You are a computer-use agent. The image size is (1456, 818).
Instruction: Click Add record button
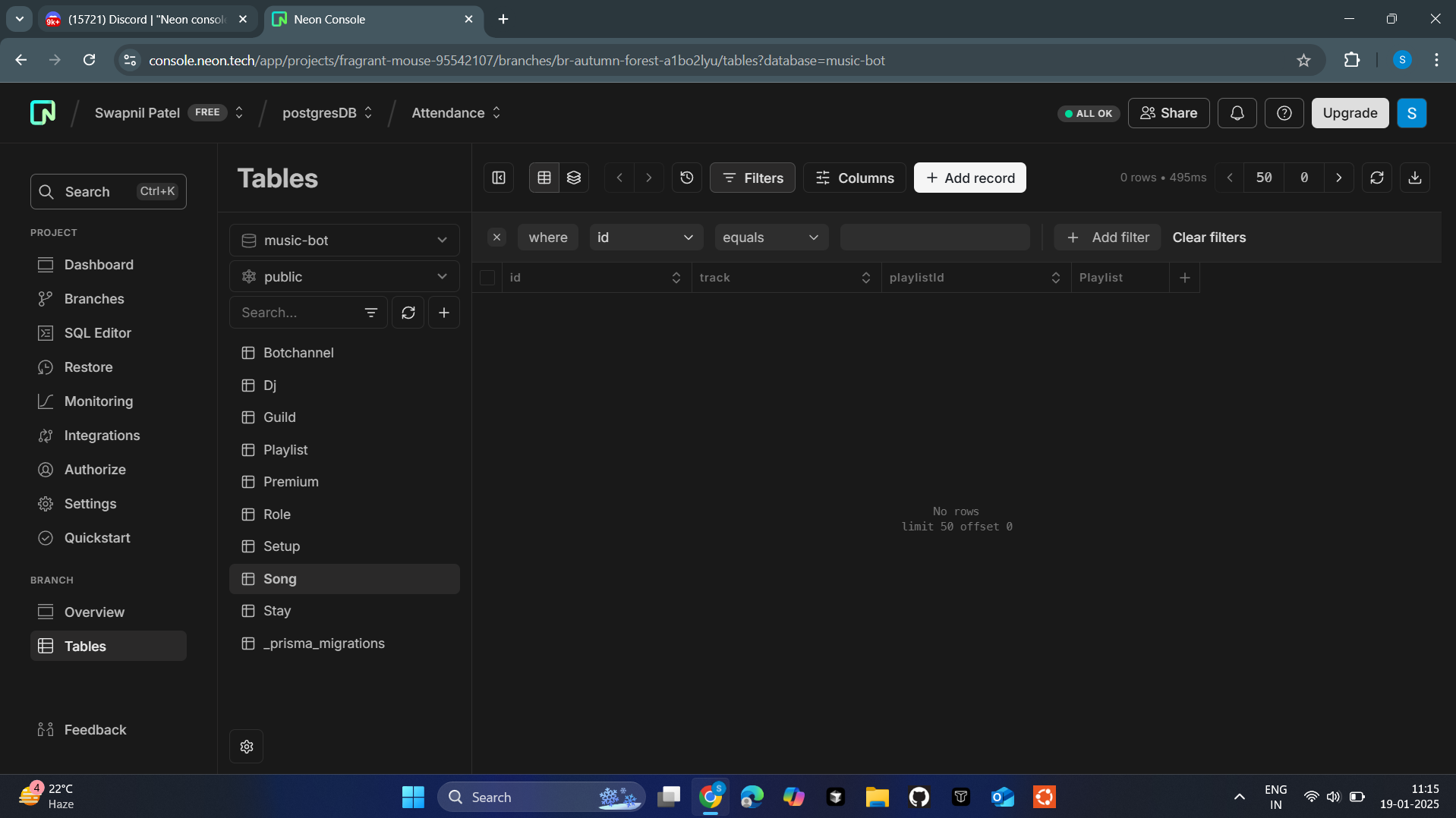click(970, 178)
